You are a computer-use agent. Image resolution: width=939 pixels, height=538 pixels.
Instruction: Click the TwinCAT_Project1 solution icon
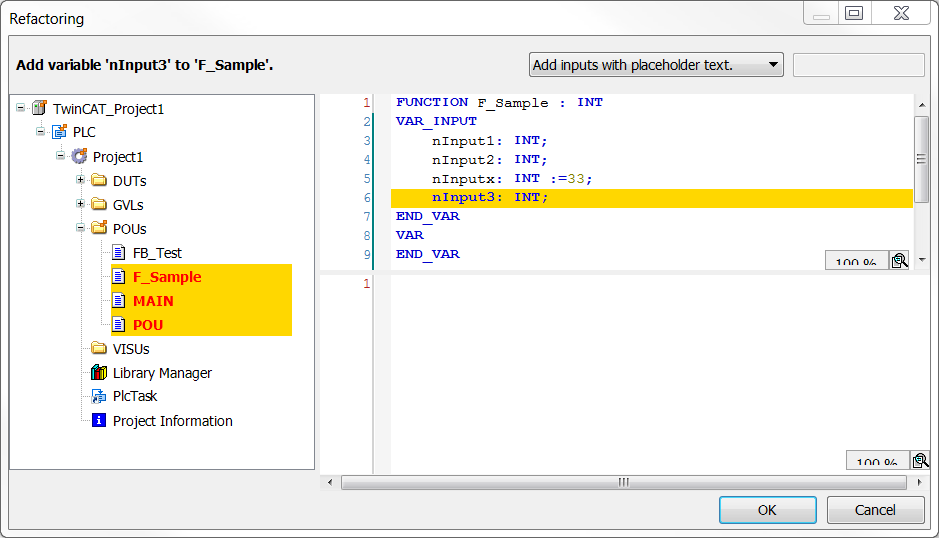tap(40, 108)
